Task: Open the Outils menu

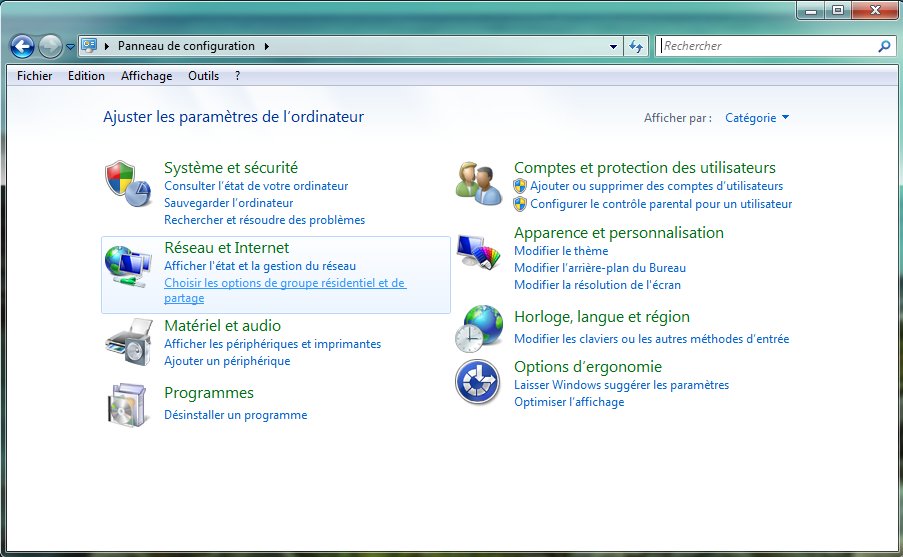Action: (x=203, y=76)
